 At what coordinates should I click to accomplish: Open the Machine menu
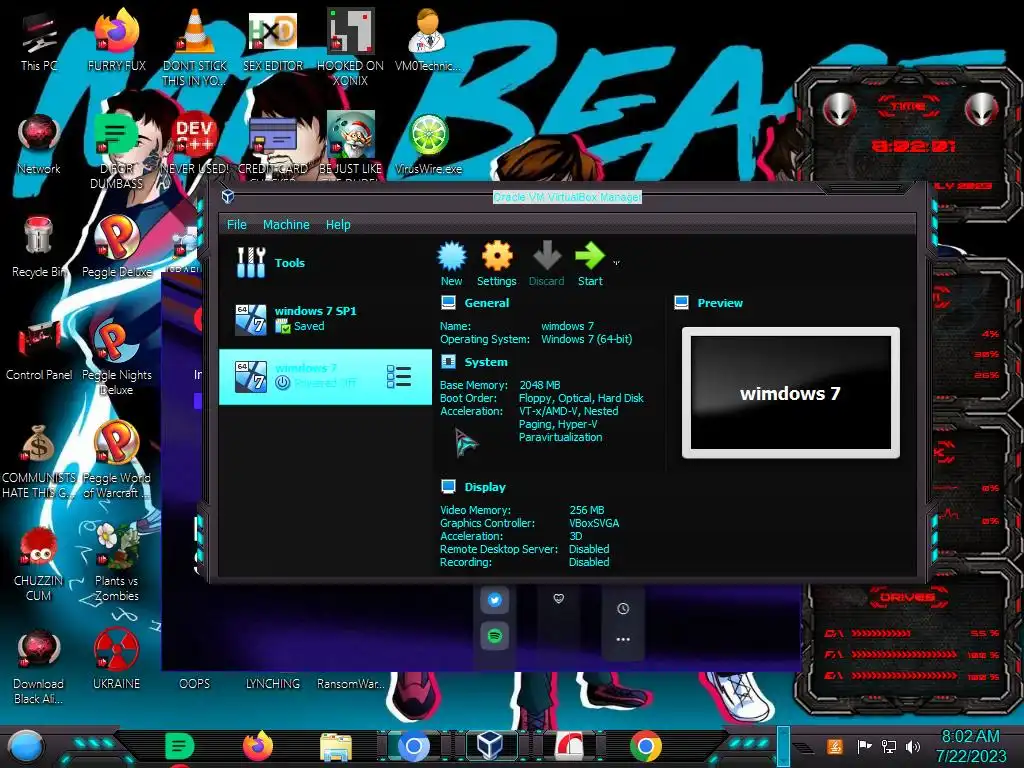coord(286,225)
